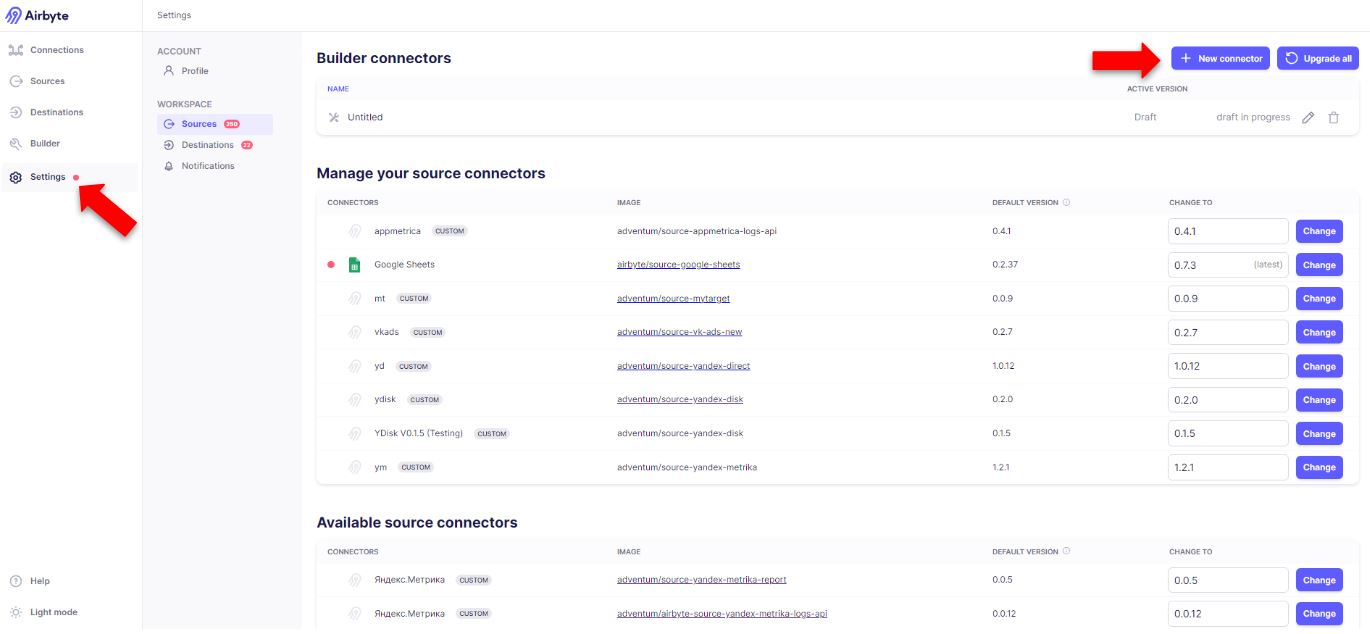Image resolution: width=1370 pixels, height=634 pixels.
Task: Click Change in the ym row
Action: click(1319, 467)
